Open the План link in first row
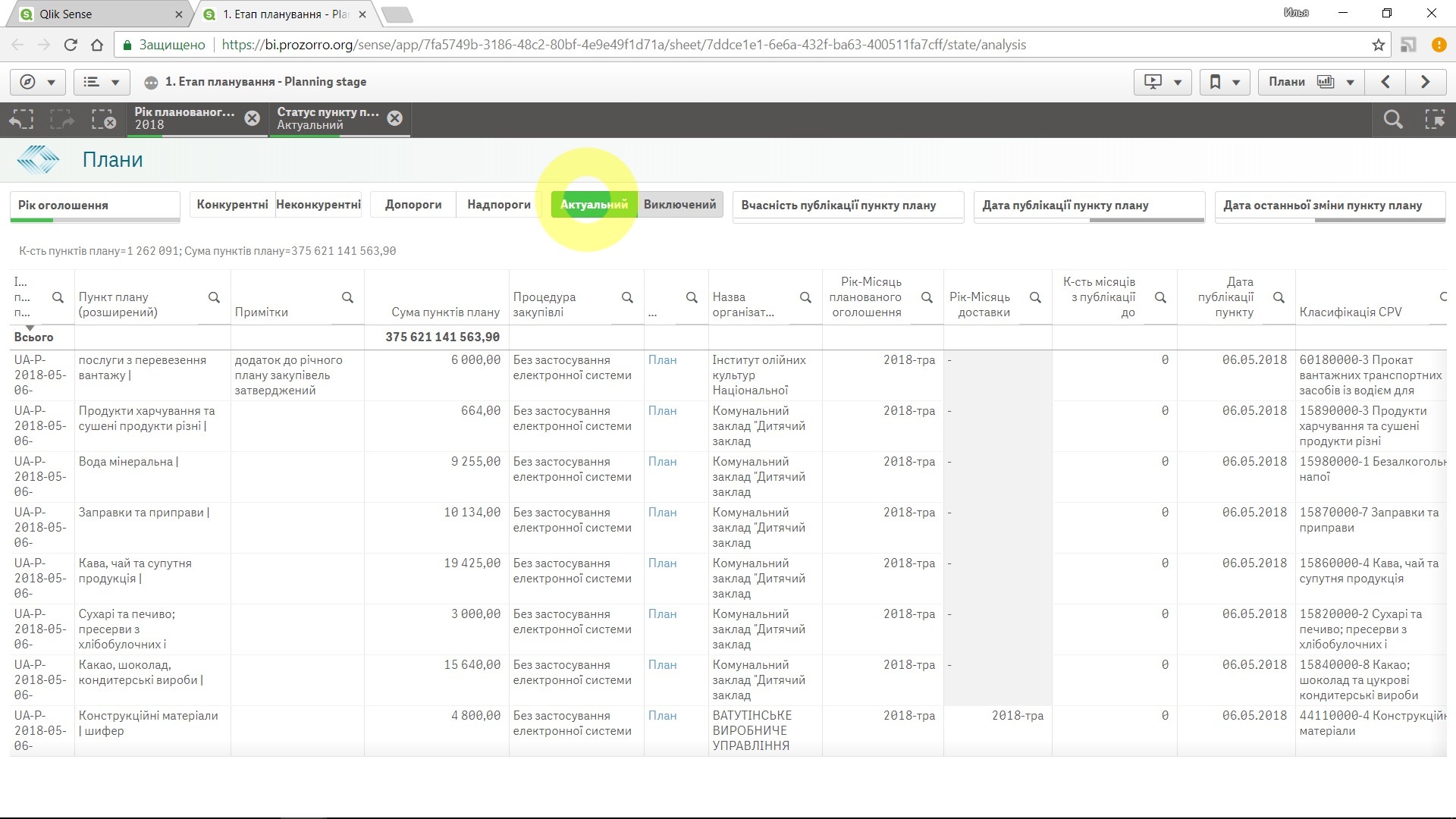This screenshot has width=1456, height=819. coord(662,360)
